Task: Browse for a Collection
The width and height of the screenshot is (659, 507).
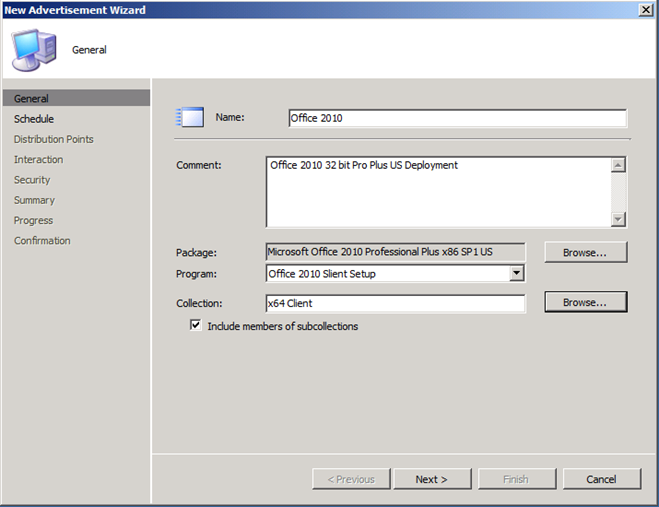Action: click(x=585, y=302)
